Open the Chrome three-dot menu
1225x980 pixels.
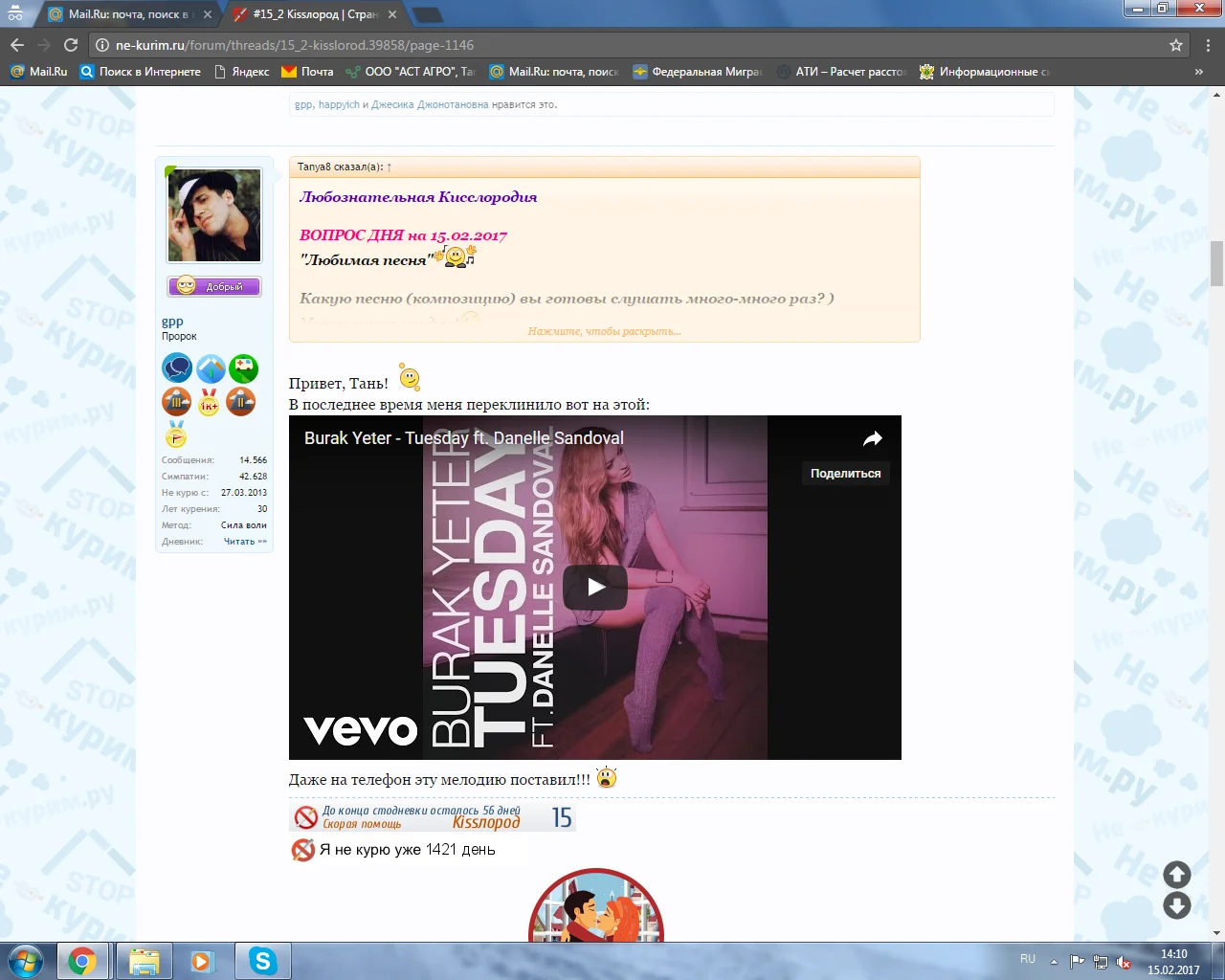click(x=1209, y=45)
